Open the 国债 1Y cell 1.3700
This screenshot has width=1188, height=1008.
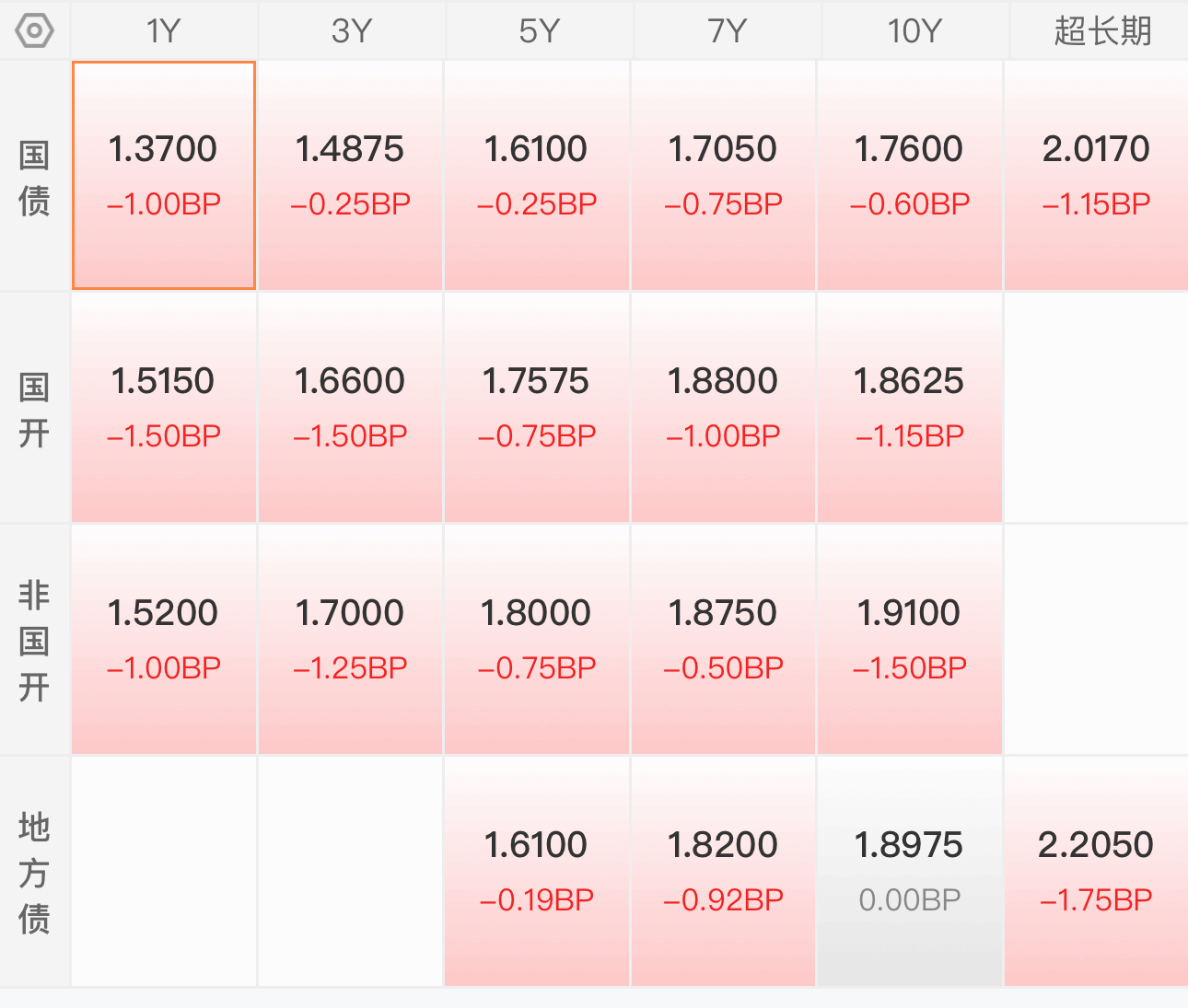(x=164, y=176)
